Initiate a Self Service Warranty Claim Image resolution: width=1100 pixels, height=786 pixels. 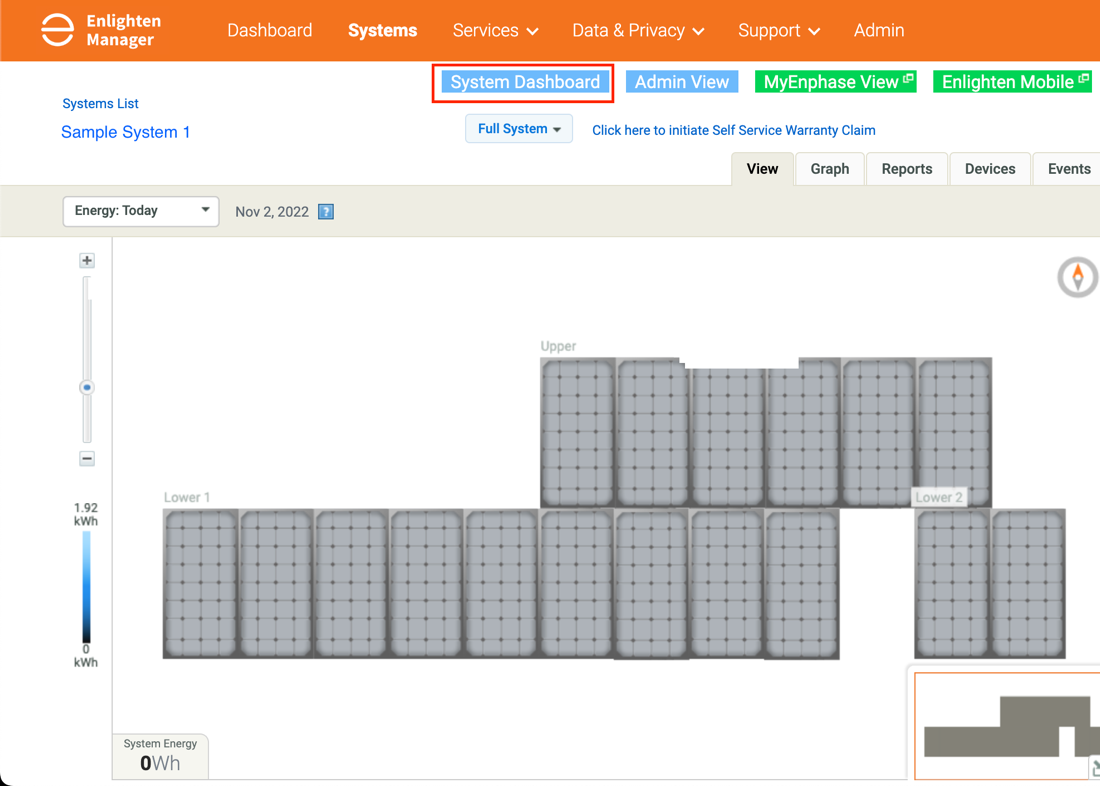click(x=733, y=130)
